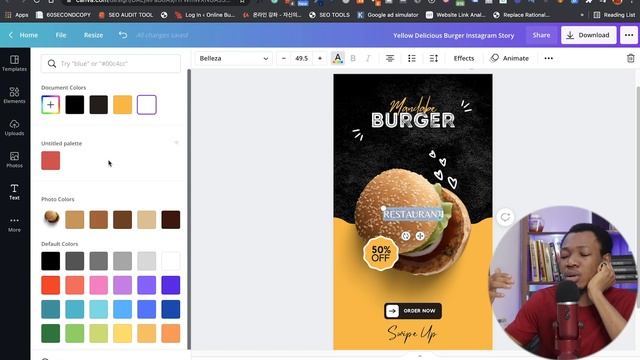Select the default bright red color
This screenshot has height=360, width=640.
[51, 285]
